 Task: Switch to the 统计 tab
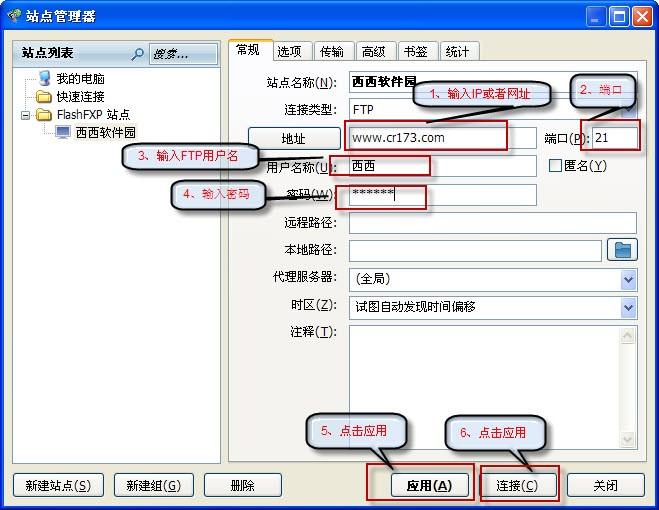tap(459, 51)
